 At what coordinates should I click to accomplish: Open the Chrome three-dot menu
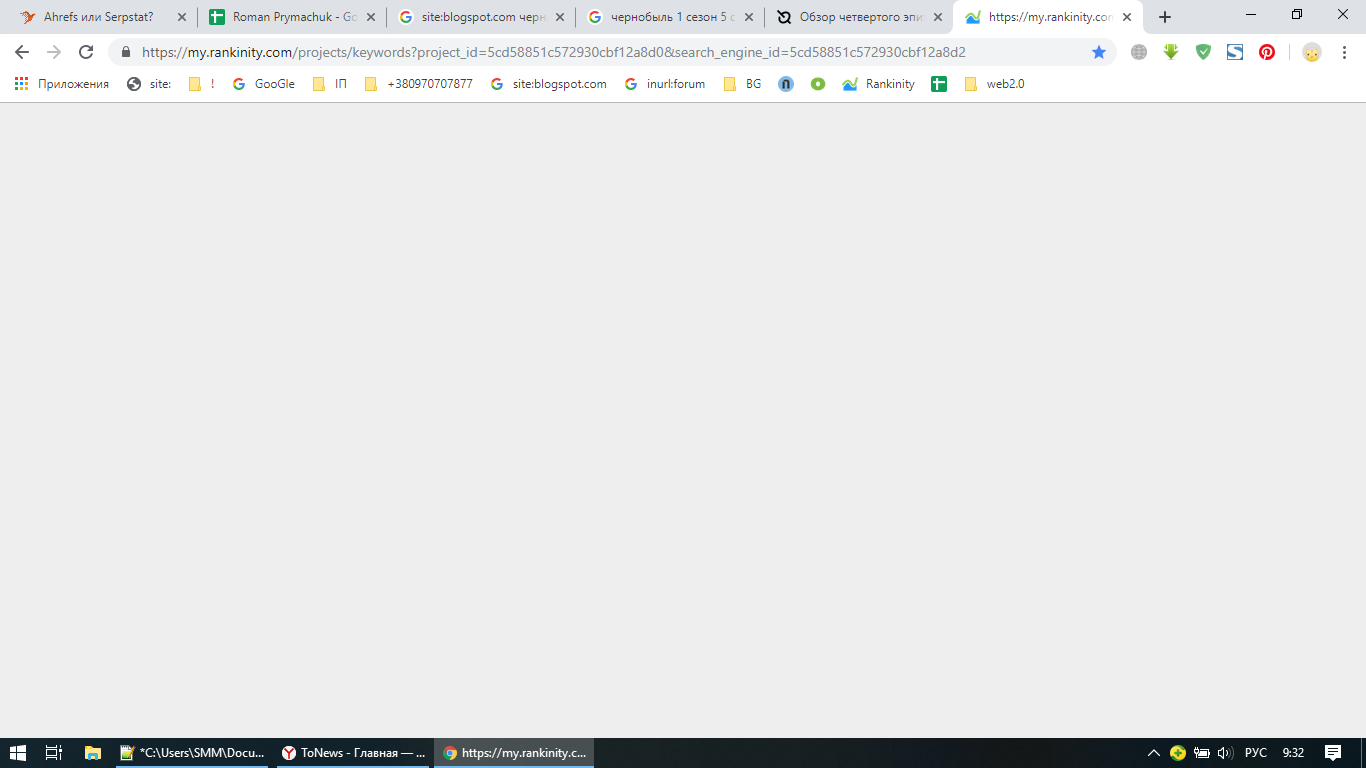pyautogui.click(x=1344, y=52)
